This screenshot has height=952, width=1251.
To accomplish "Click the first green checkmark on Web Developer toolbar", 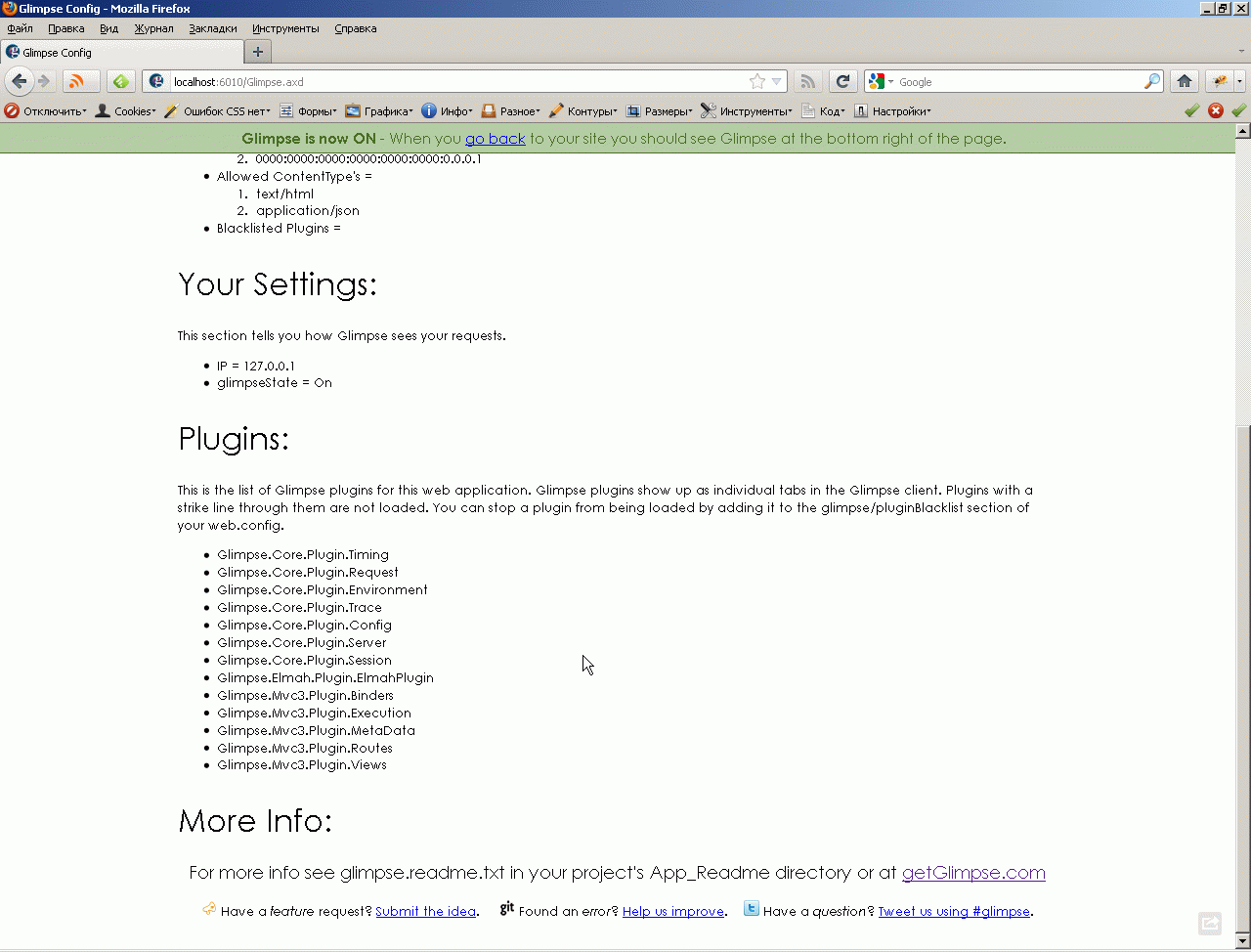I will [1191, 110].
